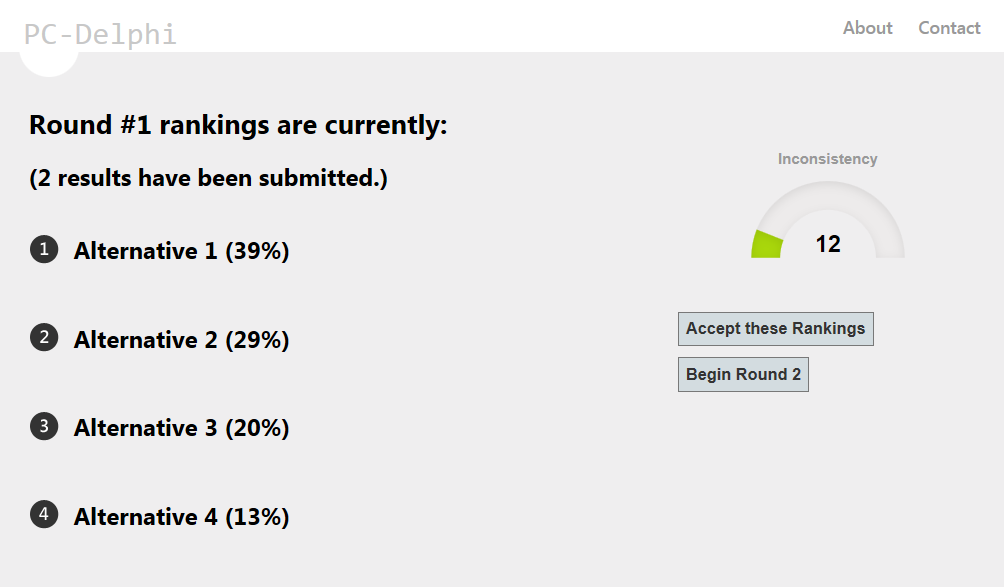1004x587 pixels.
Task: Click the green segment of the inconsistency gauge
Action: click(x=767, y=245)
